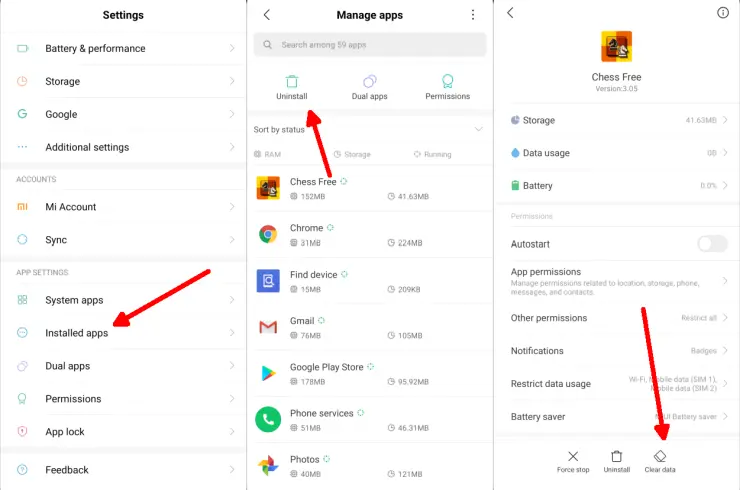Go back from Manage apps screen
740x490 pixels.
point(267,15)
